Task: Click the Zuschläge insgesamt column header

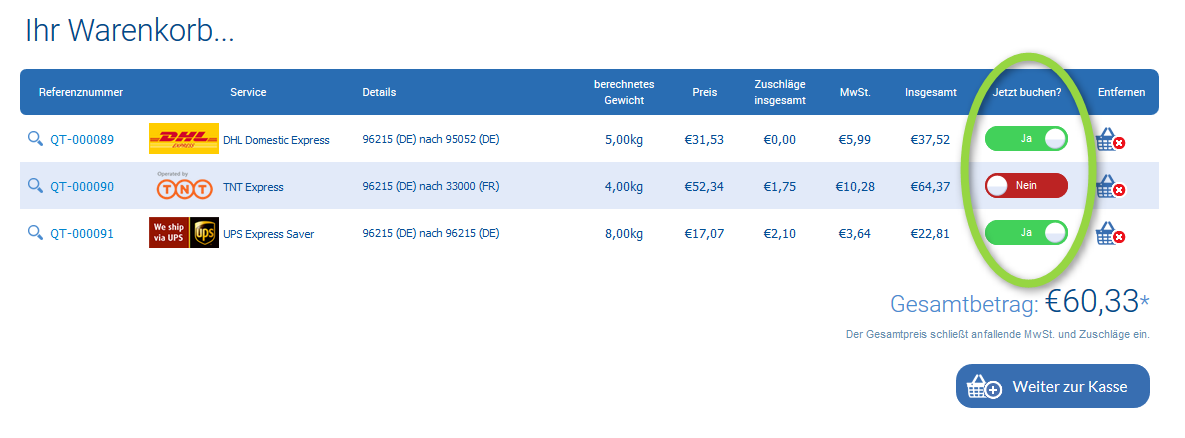Action: point(780,92)
